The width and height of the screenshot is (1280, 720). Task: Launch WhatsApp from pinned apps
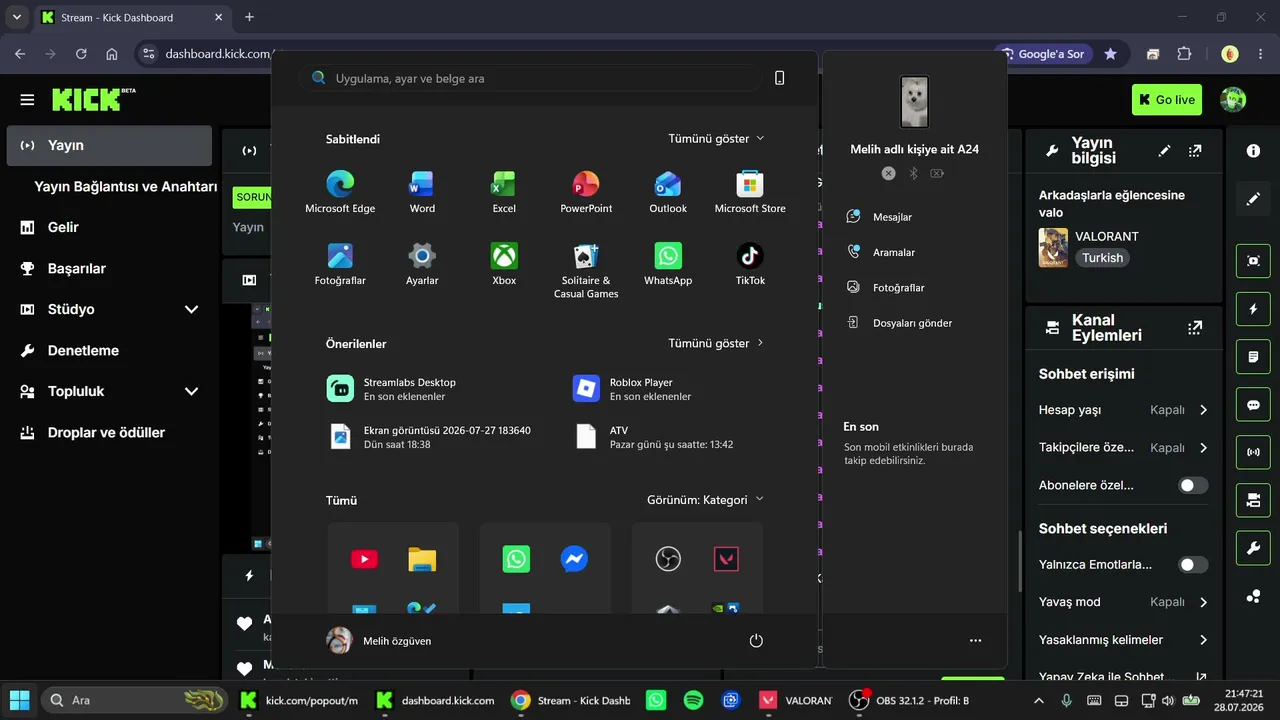[x=668, y=264]
